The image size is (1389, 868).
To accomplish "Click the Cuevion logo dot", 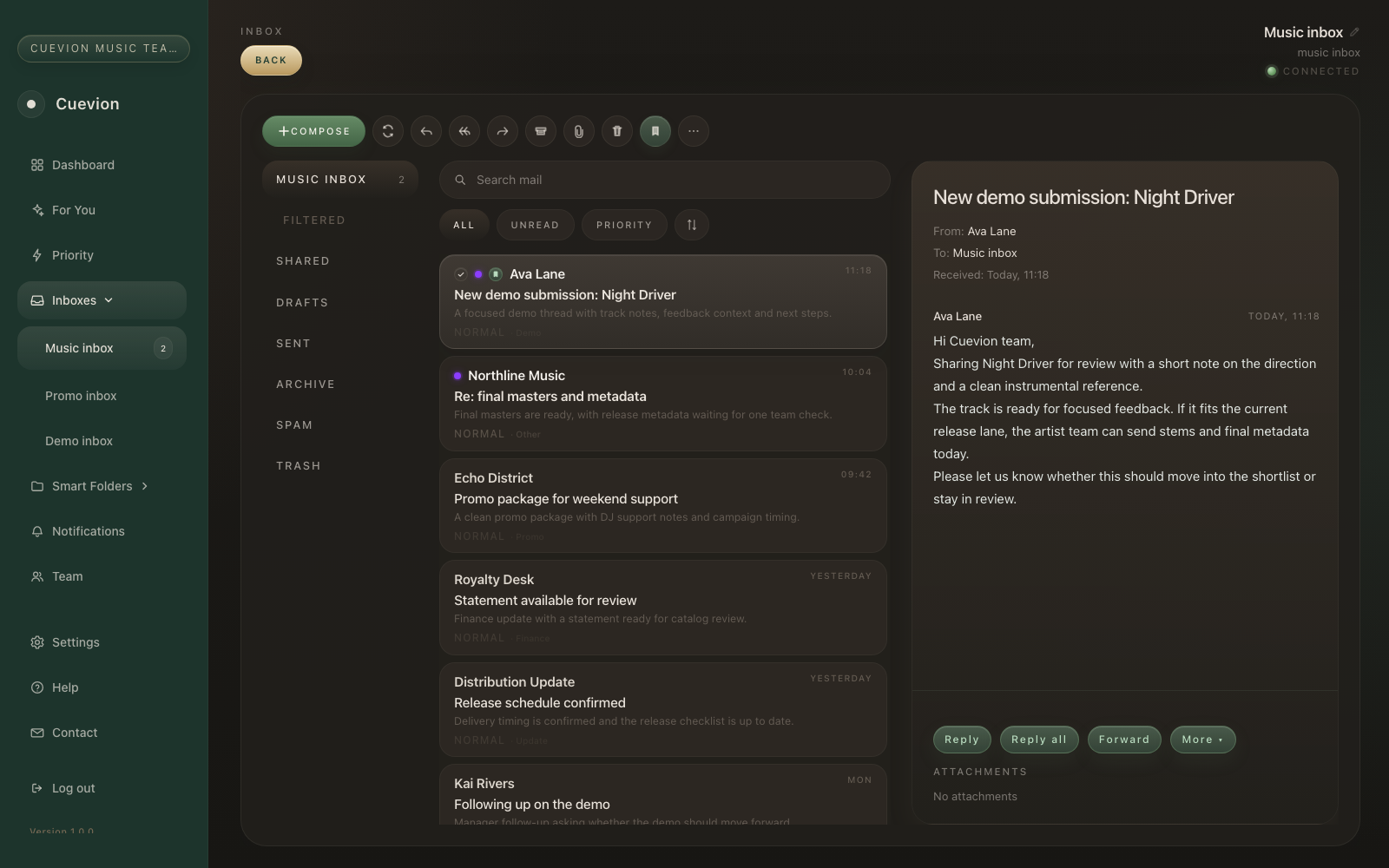I will pyautogui.click(x=31, y=104).
